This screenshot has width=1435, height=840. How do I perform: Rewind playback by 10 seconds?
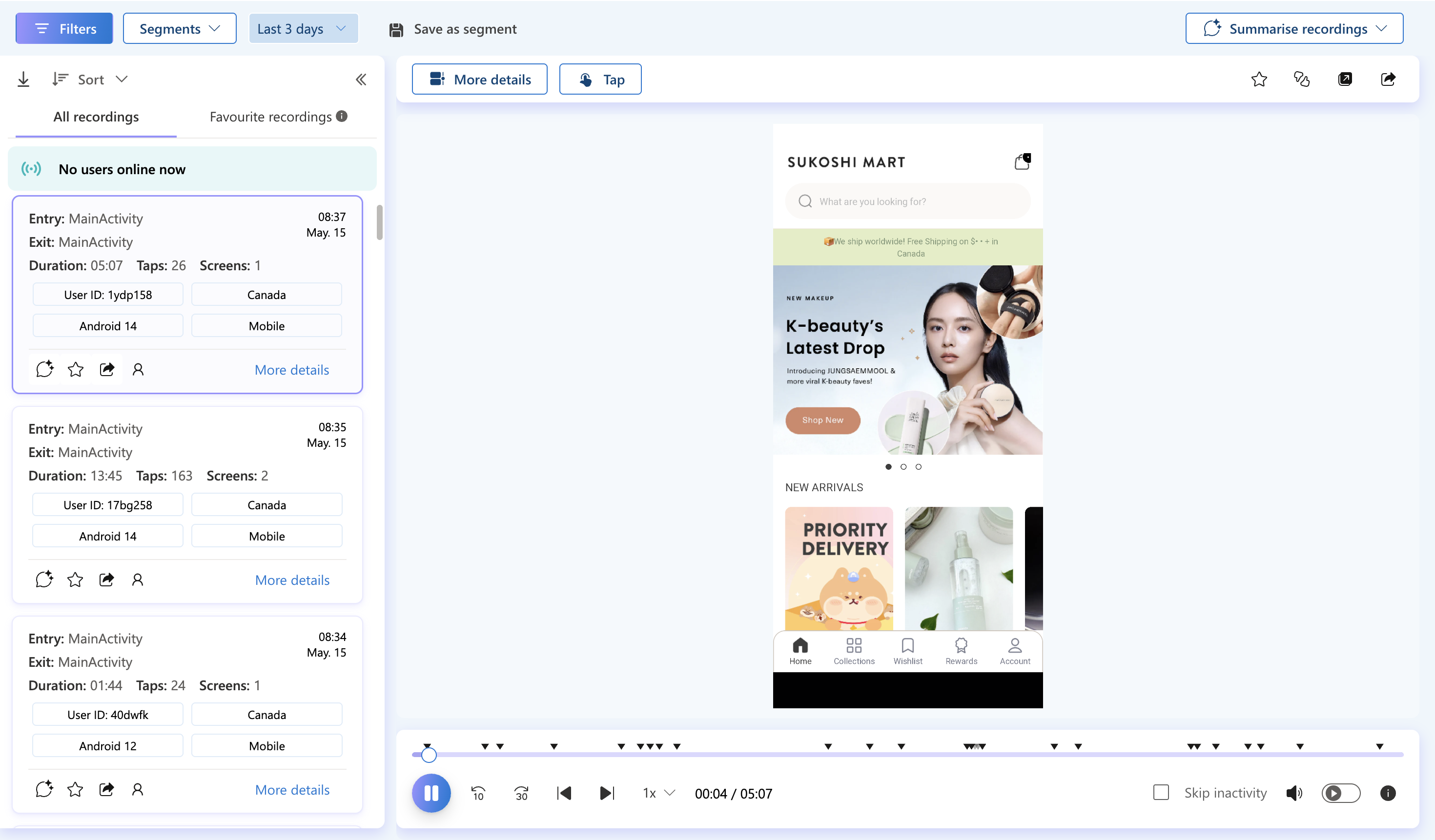coord(478,793)
